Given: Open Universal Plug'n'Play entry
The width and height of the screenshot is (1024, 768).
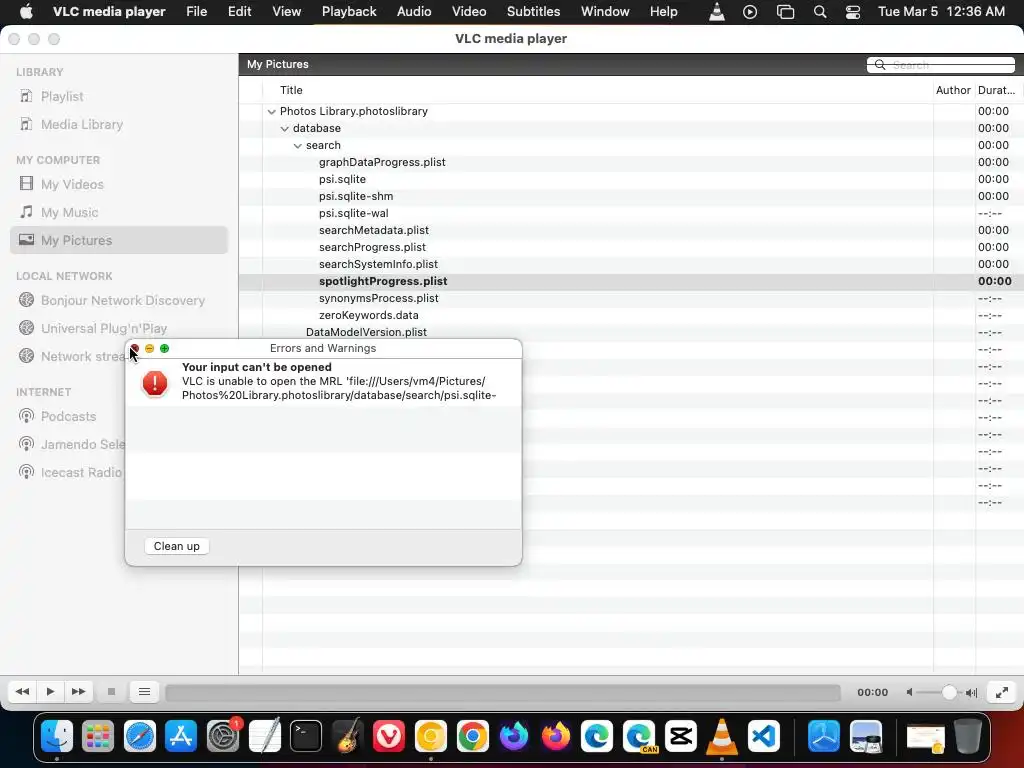Looking at the screenshot, I should 104,328.
